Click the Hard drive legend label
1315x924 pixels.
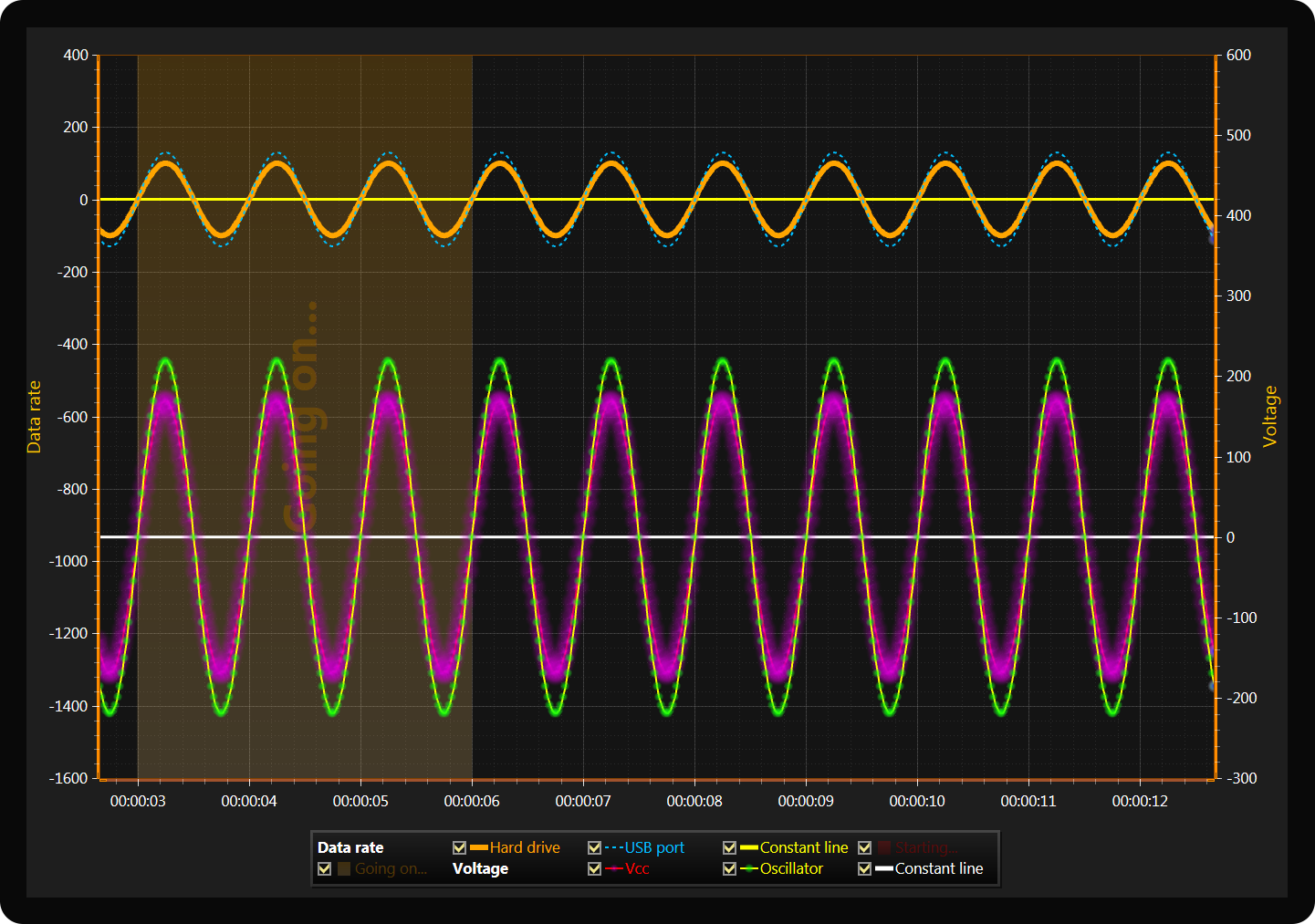tap(525, 848)
